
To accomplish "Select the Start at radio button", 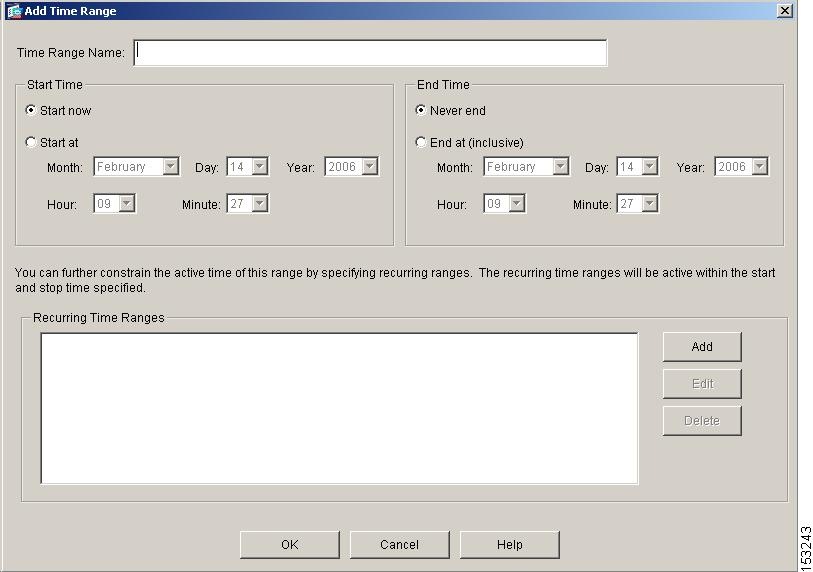I will pos(31,142).
